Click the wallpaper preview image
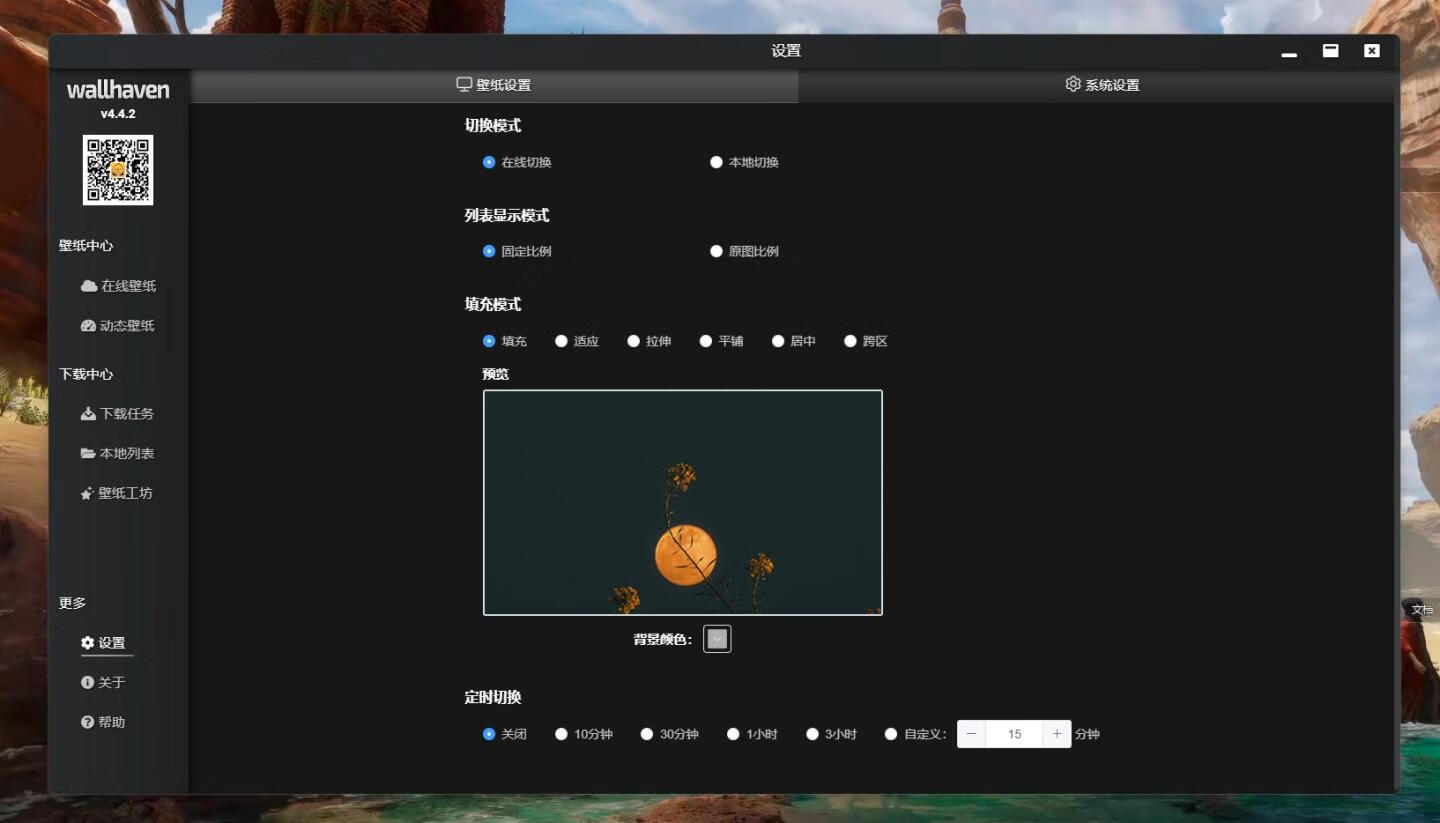Screen dimensions: 1440x823 (682, 502)
